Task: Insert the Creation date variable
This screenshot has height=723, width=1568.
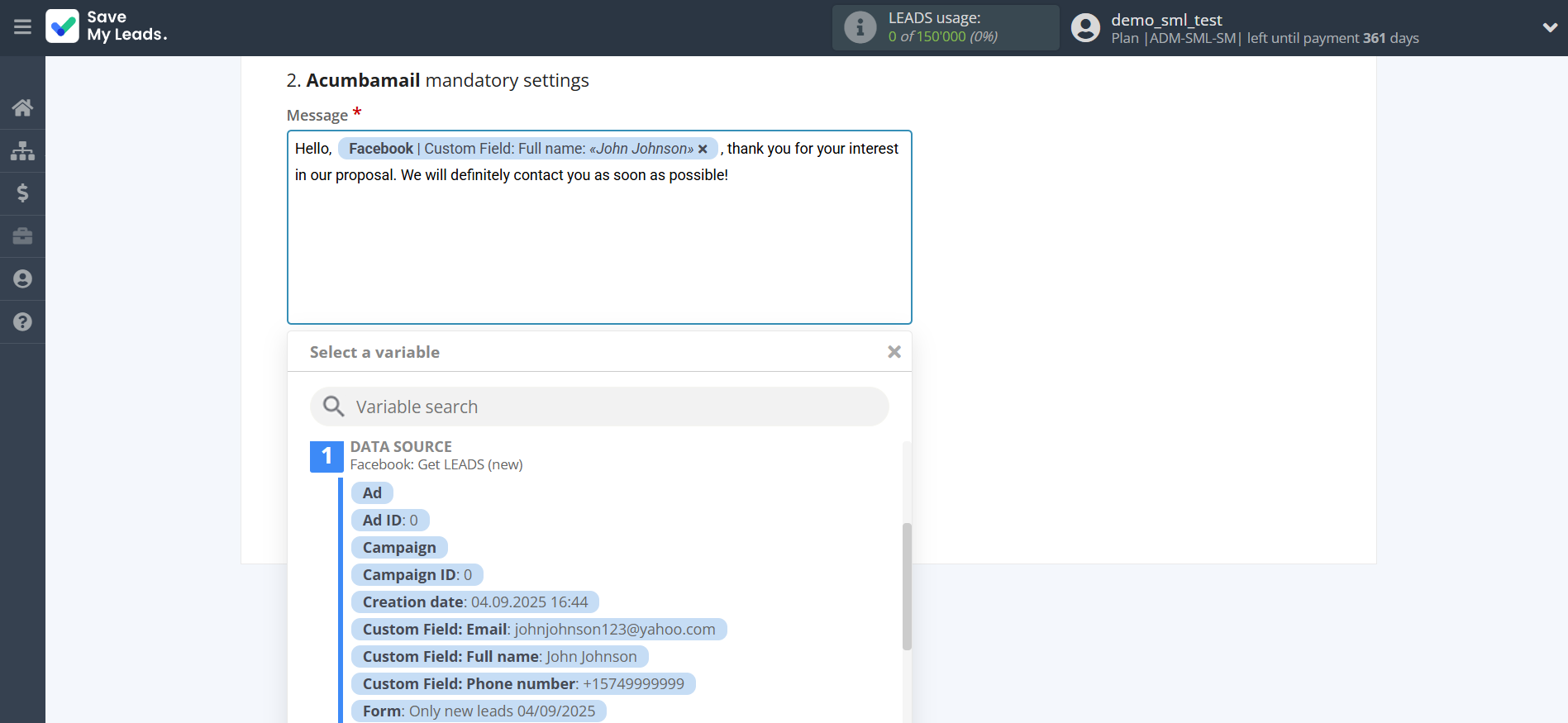Action: click(474, 602)
